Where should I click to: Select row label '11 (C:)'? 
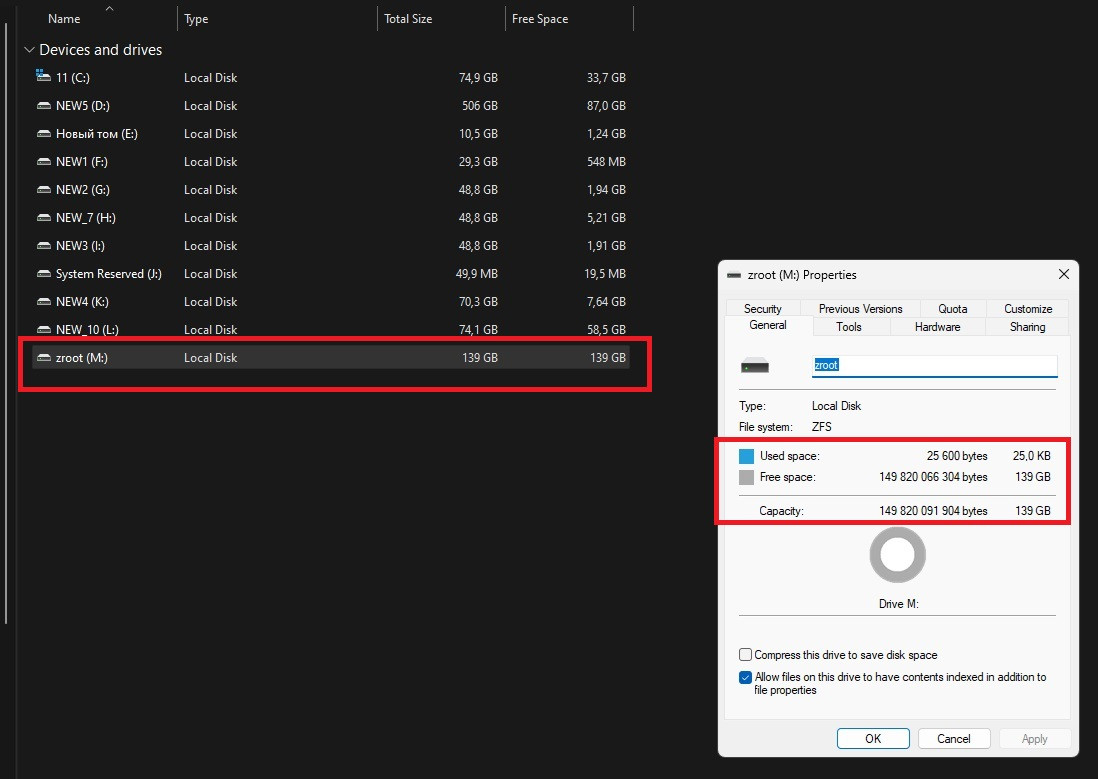(73, 78)
